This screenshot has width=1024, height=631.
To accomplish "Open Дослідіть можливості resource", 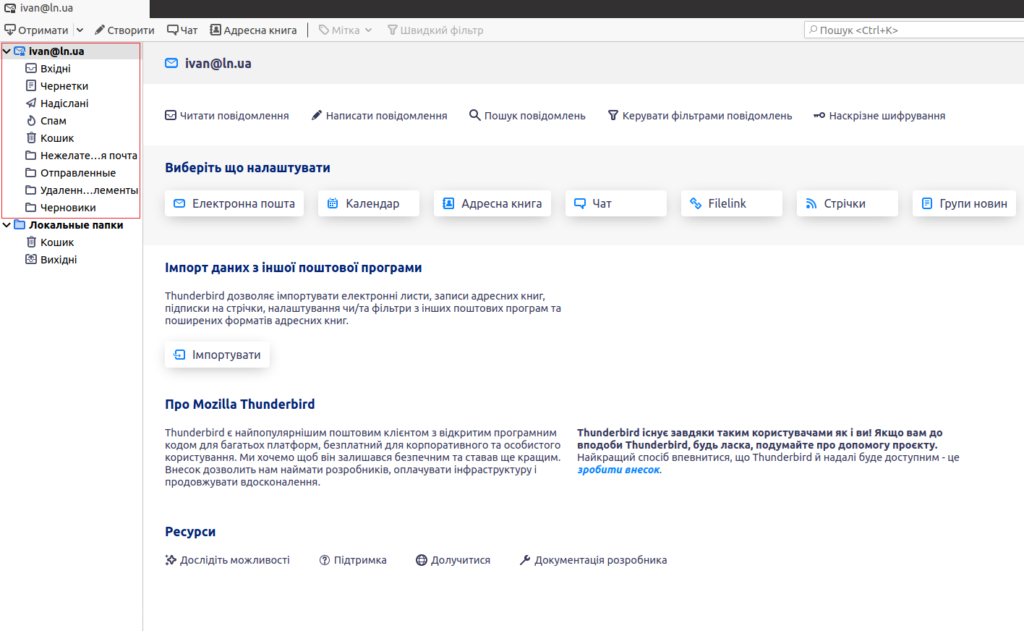I will pos(227,560).
